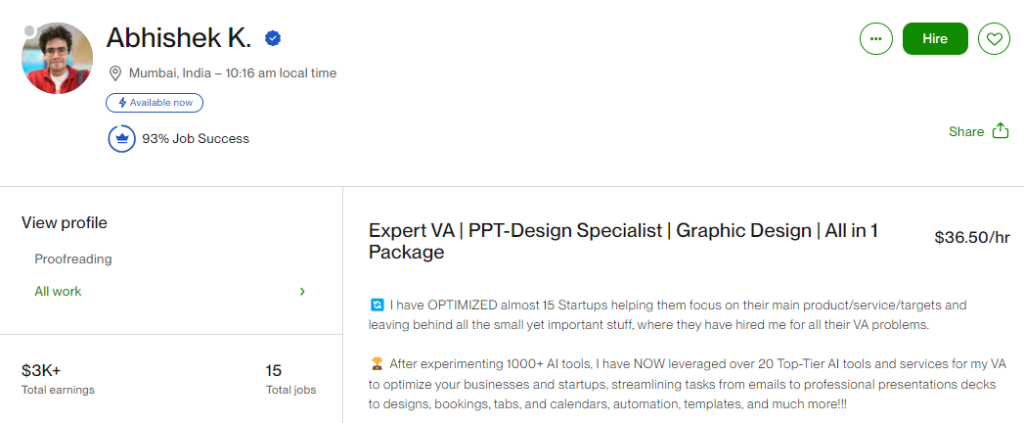Click the 93% Job Success text
This screenshot has height=423, width=1024.
(195, 138)
